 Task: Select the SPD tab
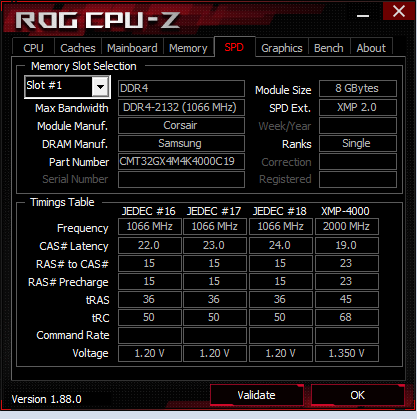coord(234,47)
